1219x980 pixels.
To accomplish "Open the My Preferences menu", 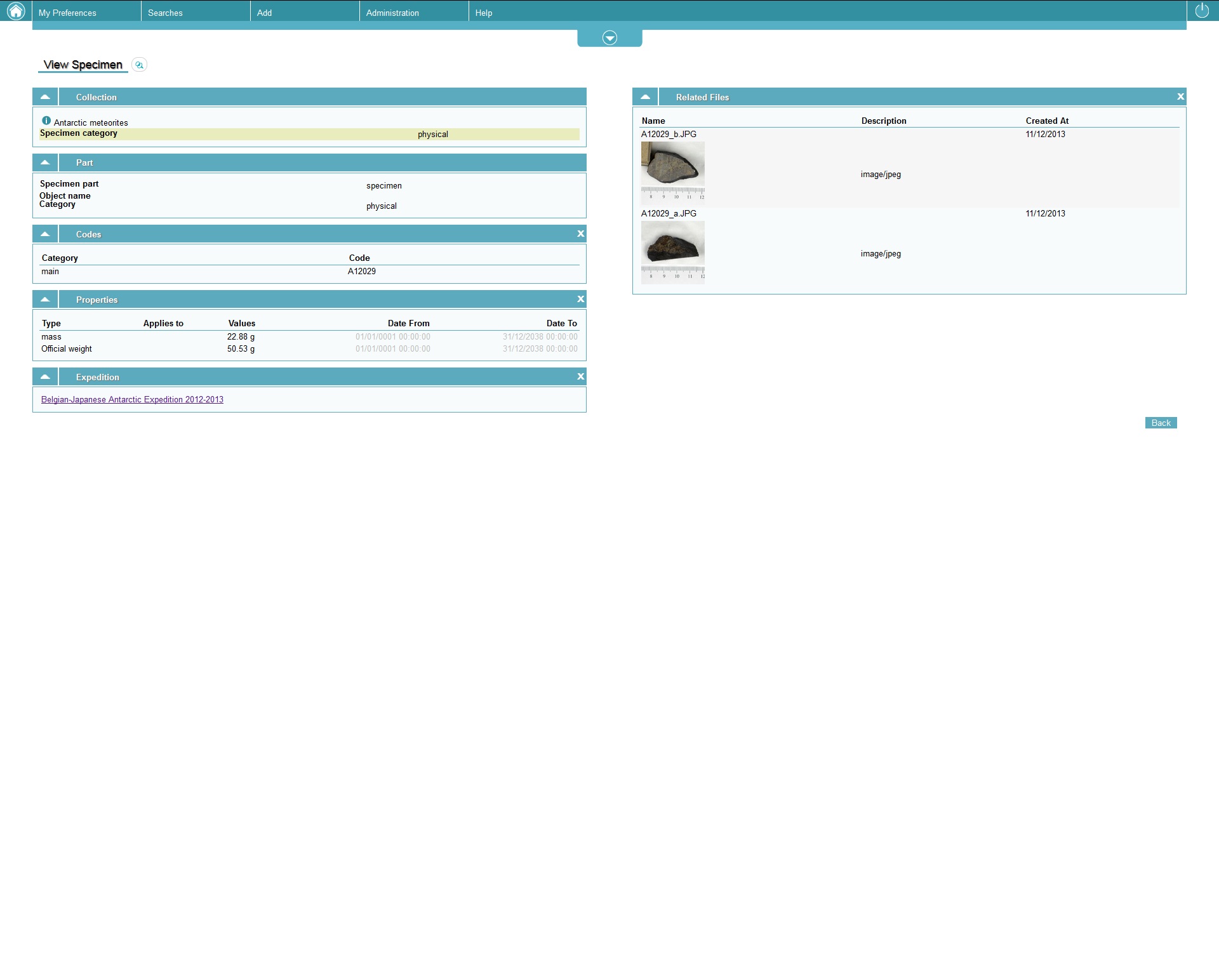I will (x=67, y=13).
